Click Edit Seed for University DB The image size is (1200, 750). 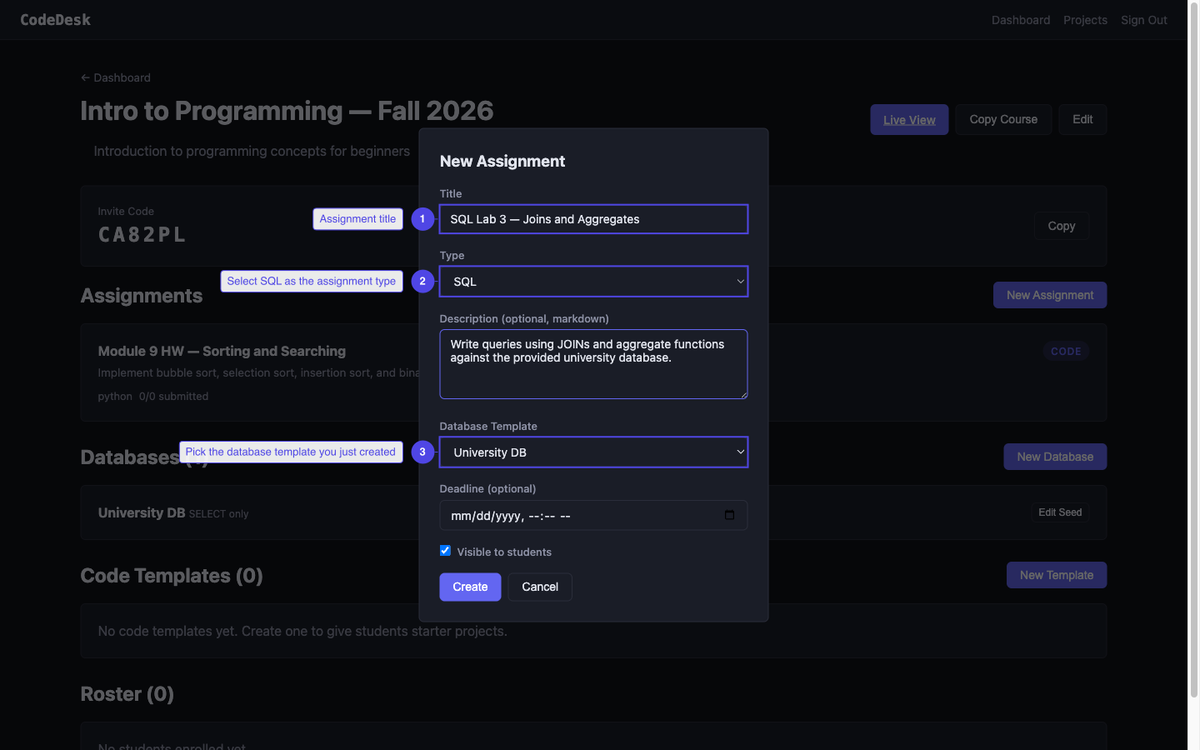point(1059,512)
